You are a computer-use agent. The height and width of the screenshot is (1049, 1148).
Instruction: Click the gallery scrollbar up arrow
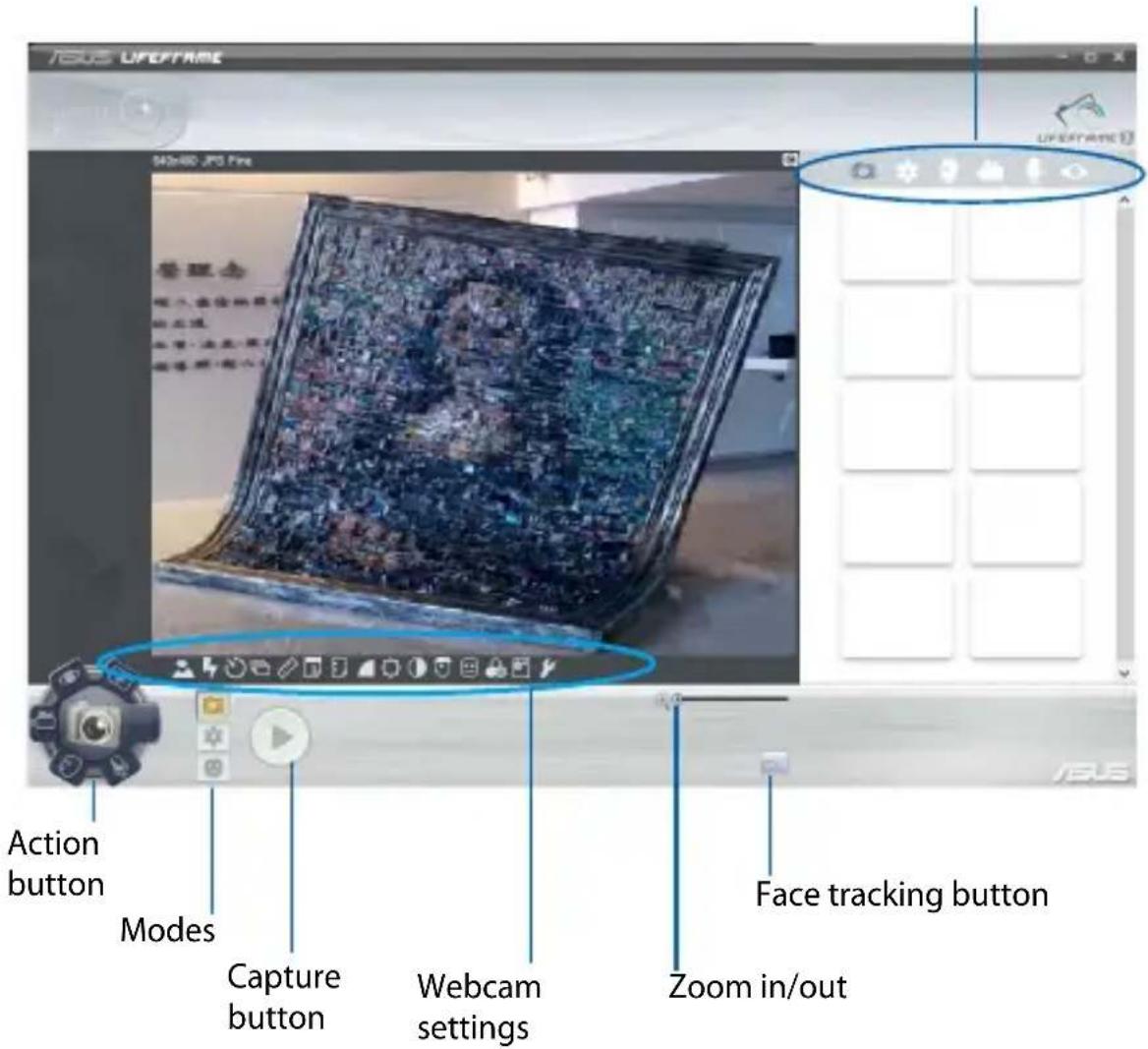click(1124, 199)
